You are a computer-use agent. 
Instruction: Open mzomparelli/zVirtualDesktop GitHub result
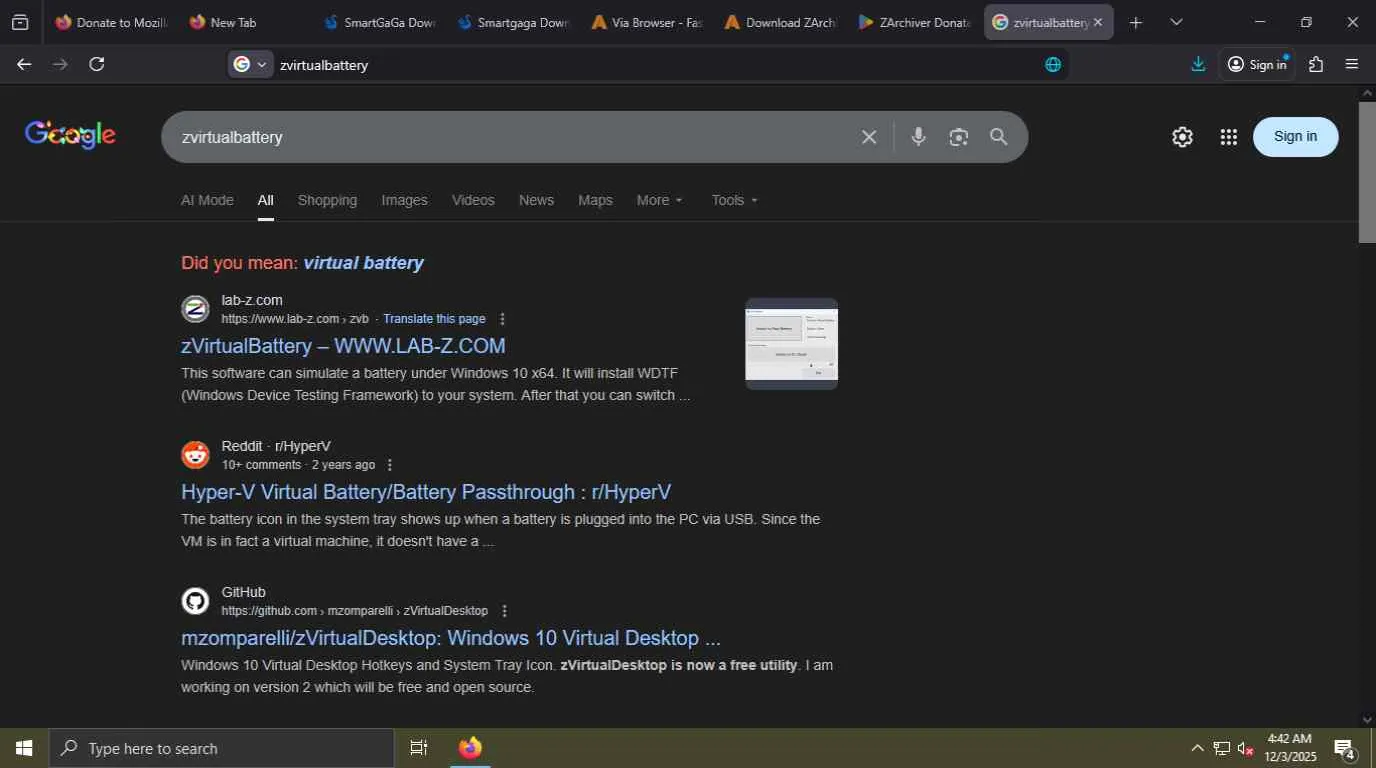click(x=451, y=638)
